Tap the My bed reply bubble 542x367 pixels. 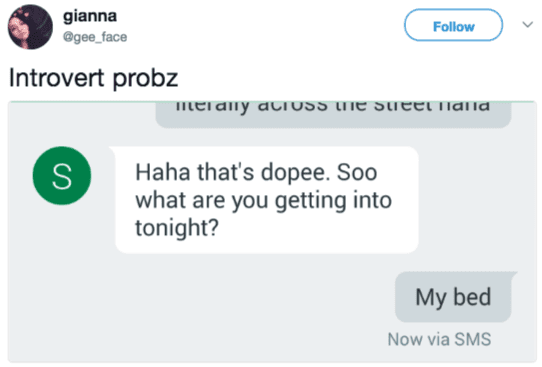pyautogui.click(x=453, y=297)
